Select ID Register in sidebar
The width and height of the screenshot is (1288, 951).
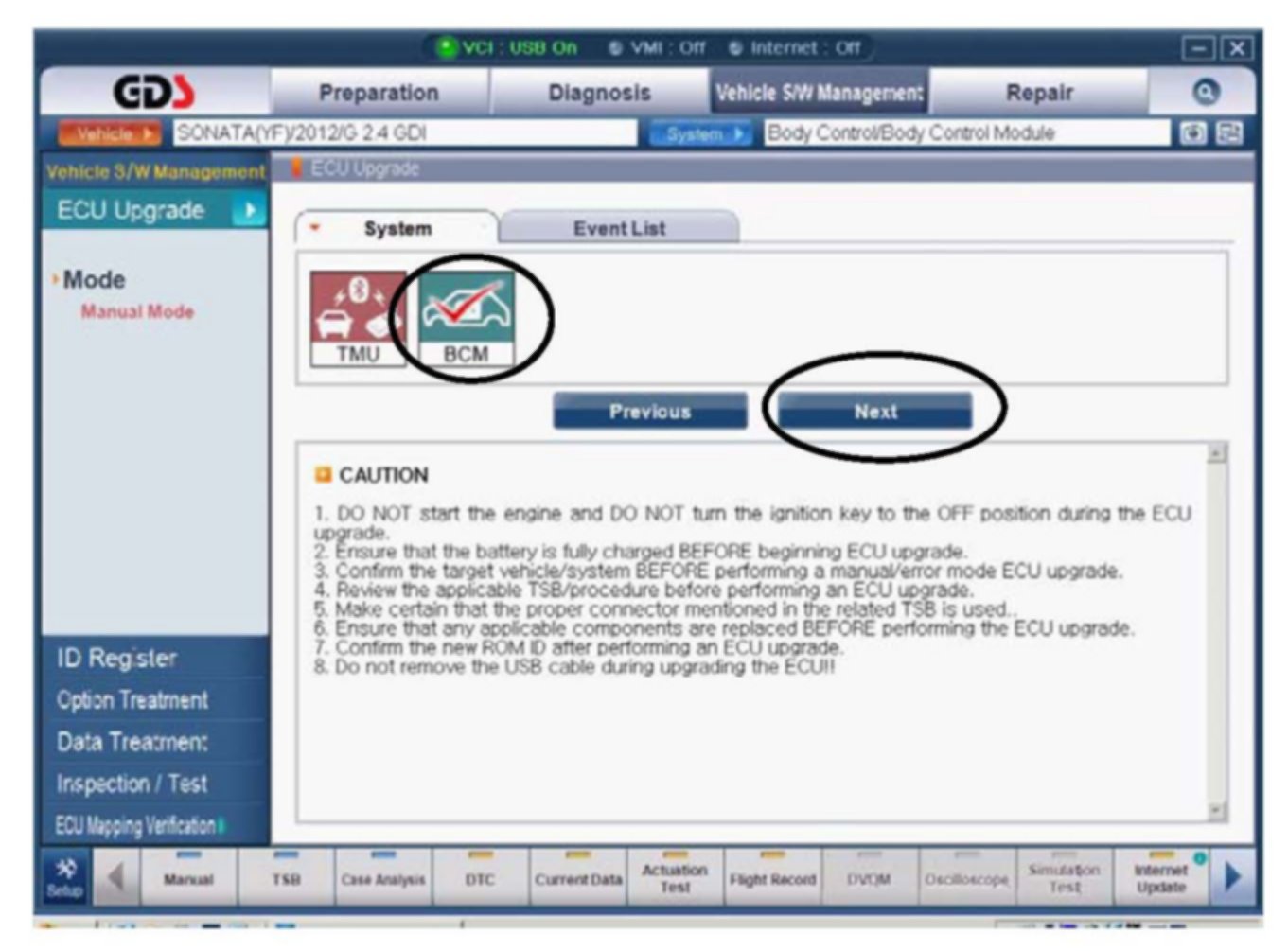[116, 658]
